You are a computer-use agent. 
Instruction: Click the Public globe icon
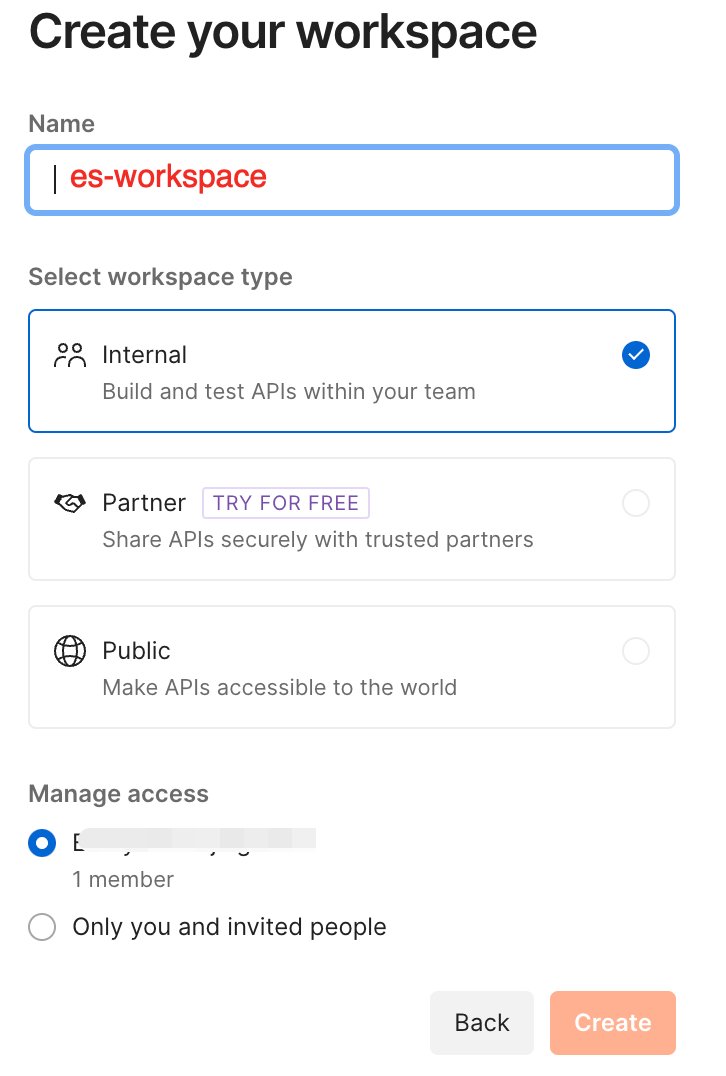[70, 651]
